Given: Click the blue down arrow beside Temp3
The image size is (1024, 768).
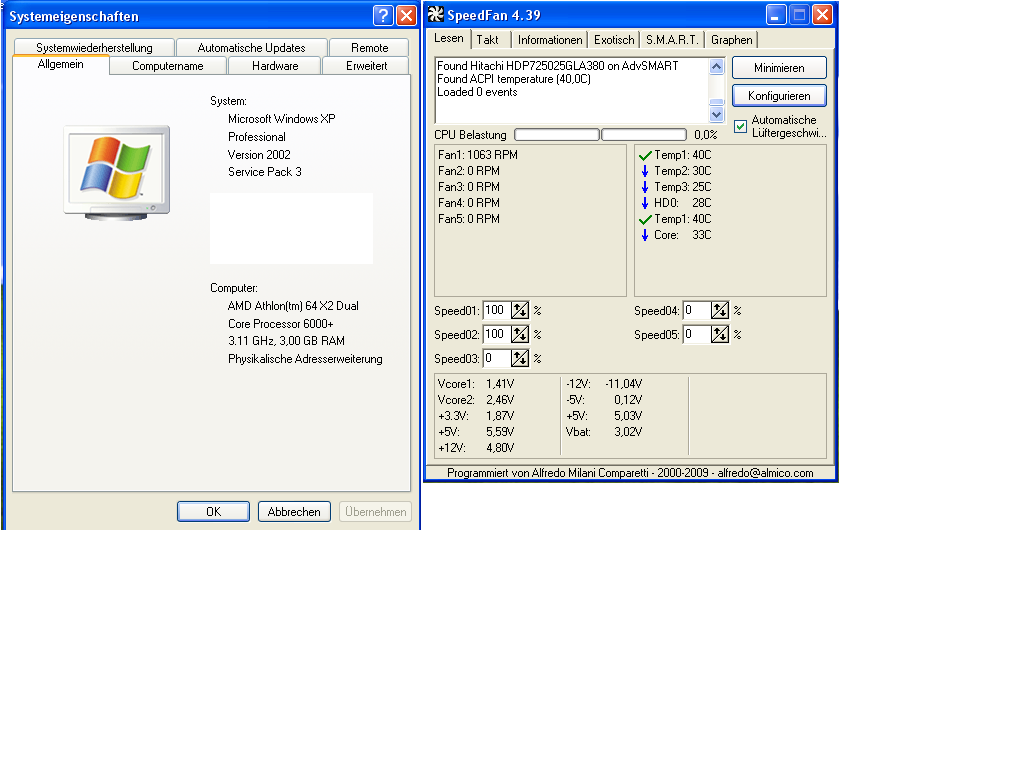Looking at the screenshot, I should click(645, 187).
